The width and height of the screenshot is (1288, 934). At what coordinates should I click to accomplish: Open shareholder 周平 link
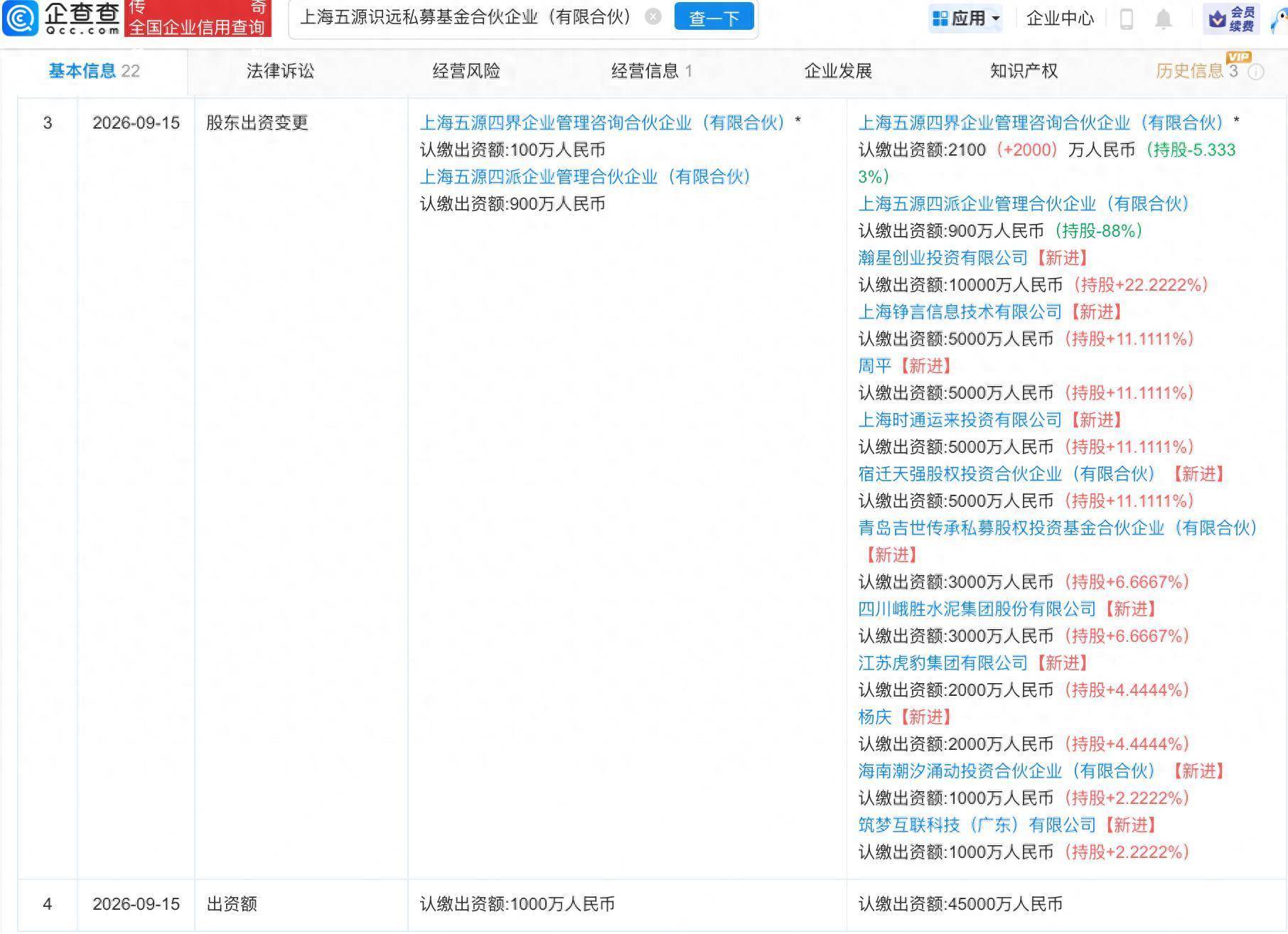(x=875, y=366)
